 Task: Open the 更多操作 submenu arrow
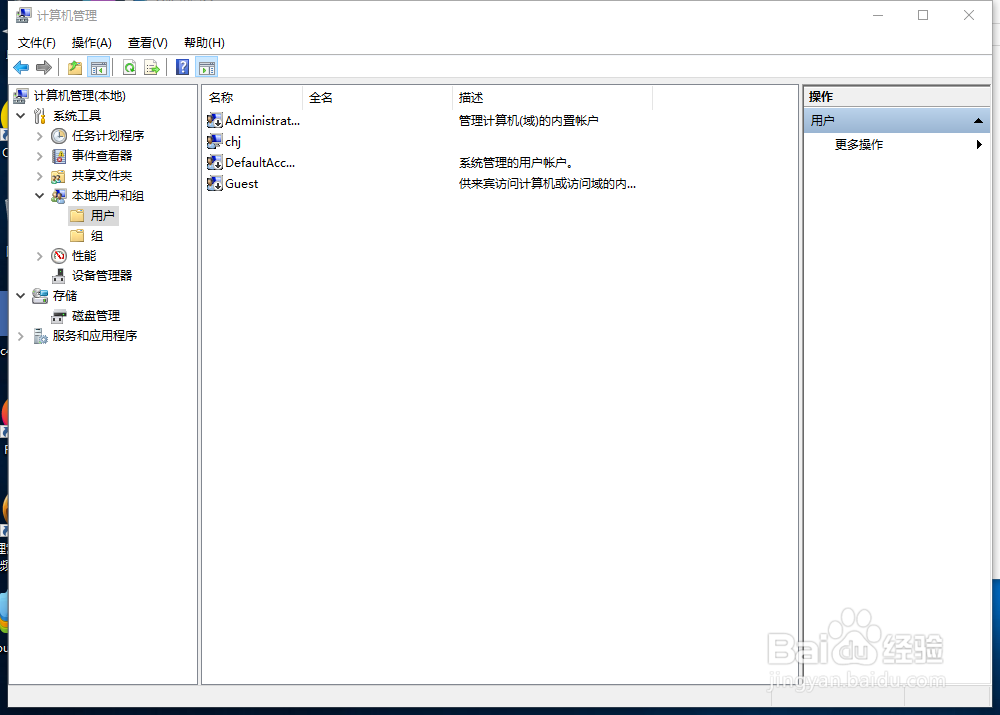978,144
